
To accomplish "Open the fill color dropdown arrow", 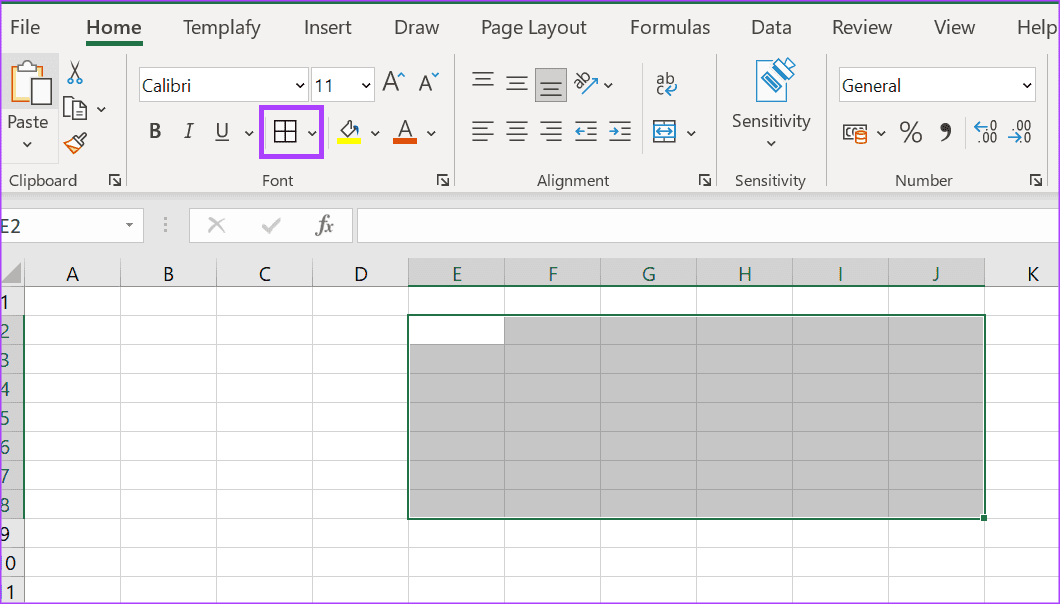I will (375, 133).
